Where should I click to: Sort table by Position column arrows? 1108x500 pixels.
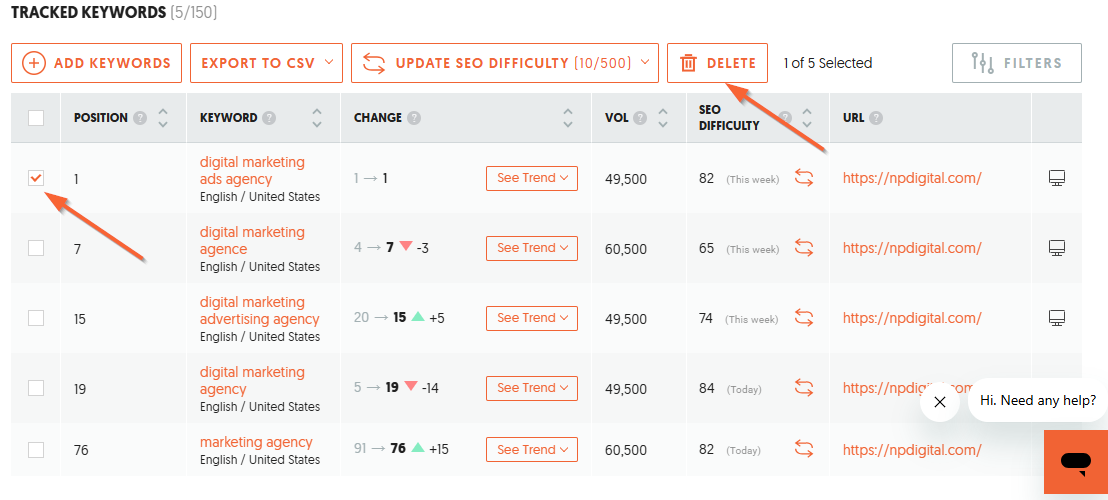click(x=163, y=118)
